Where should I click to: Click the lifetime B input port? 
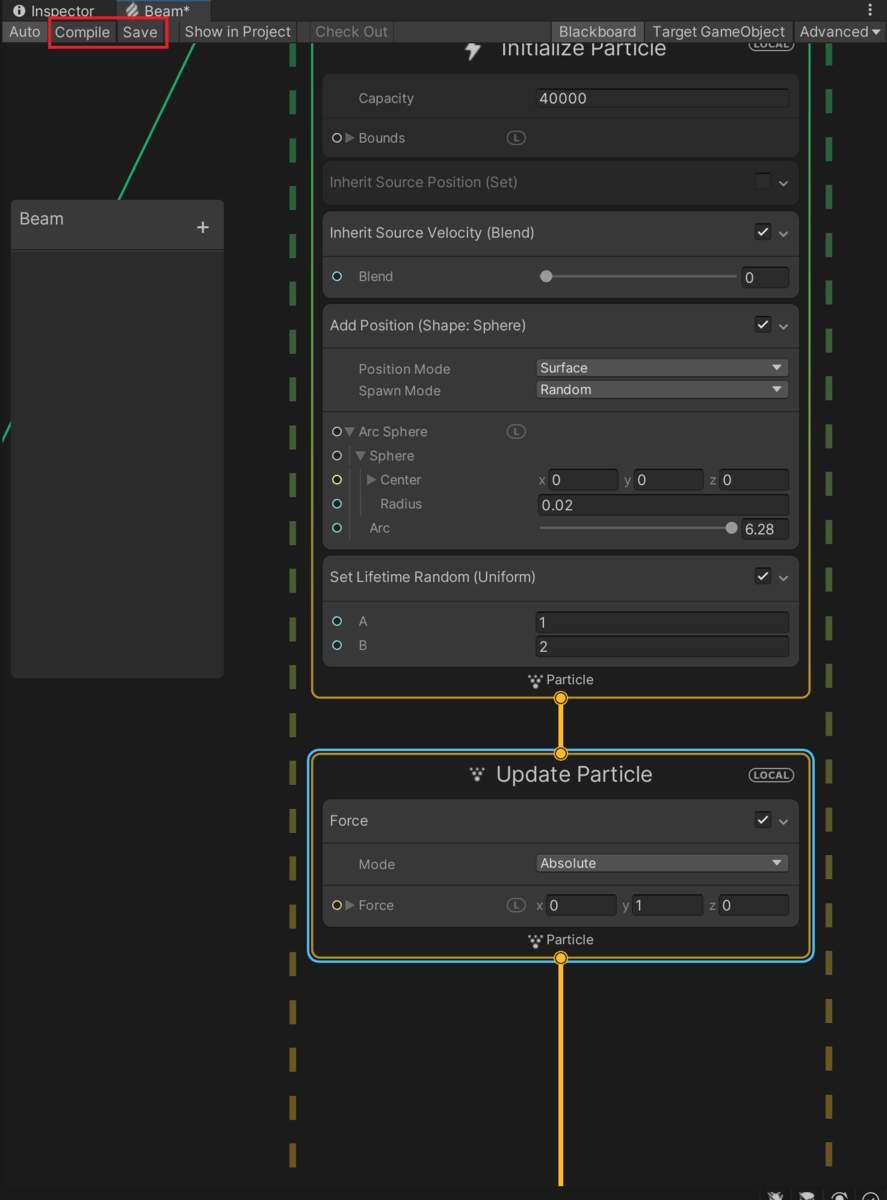(337, 646)
